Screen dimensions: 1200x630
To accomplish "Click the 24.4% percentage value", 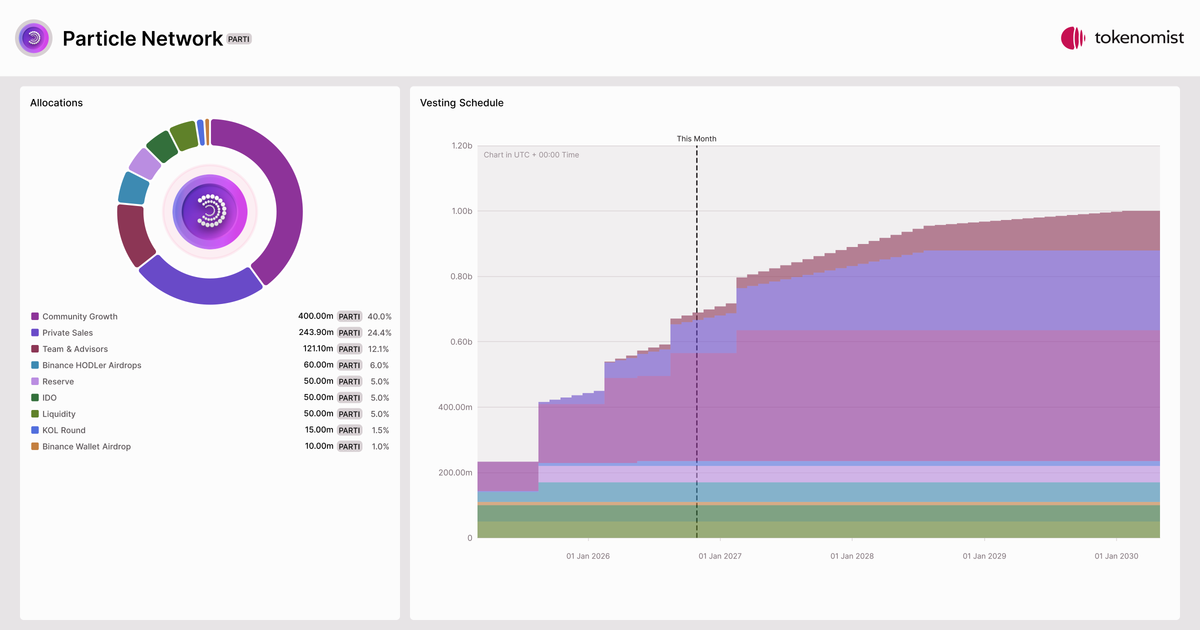I will (379, 333).
